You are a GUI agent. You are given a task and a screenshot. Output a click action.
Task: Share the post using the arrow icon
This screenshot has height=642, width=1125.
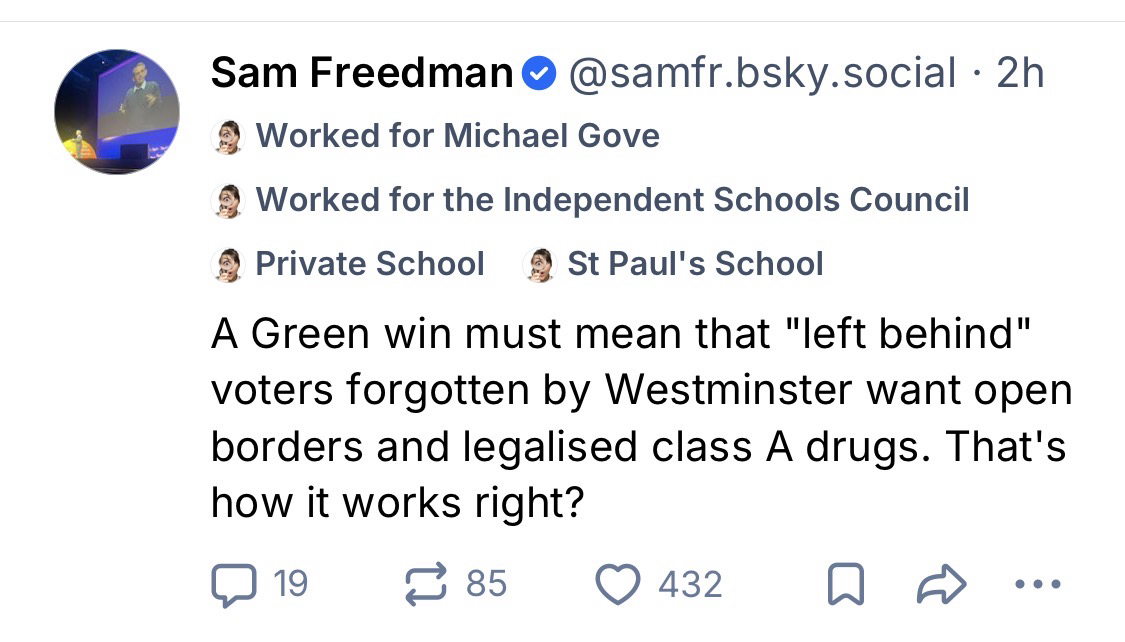click(x=941, y=585)
